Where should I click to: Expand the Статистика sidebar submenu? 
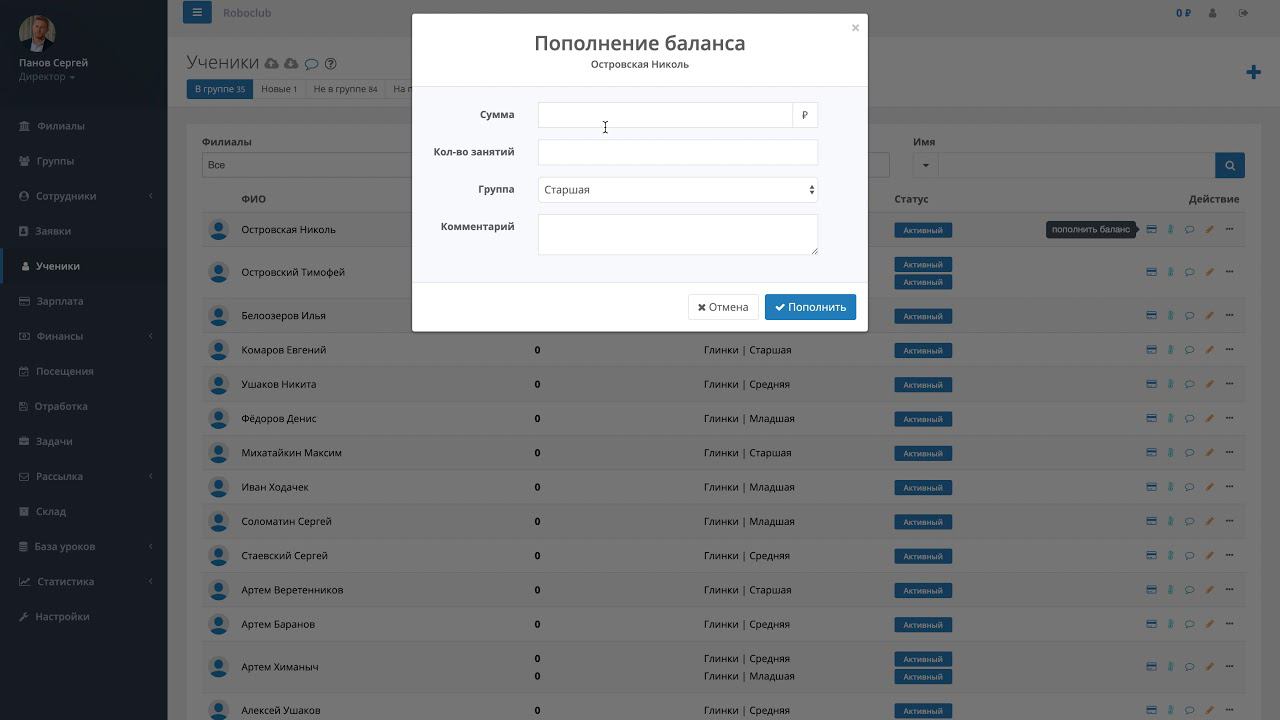[x=84, y=581]
